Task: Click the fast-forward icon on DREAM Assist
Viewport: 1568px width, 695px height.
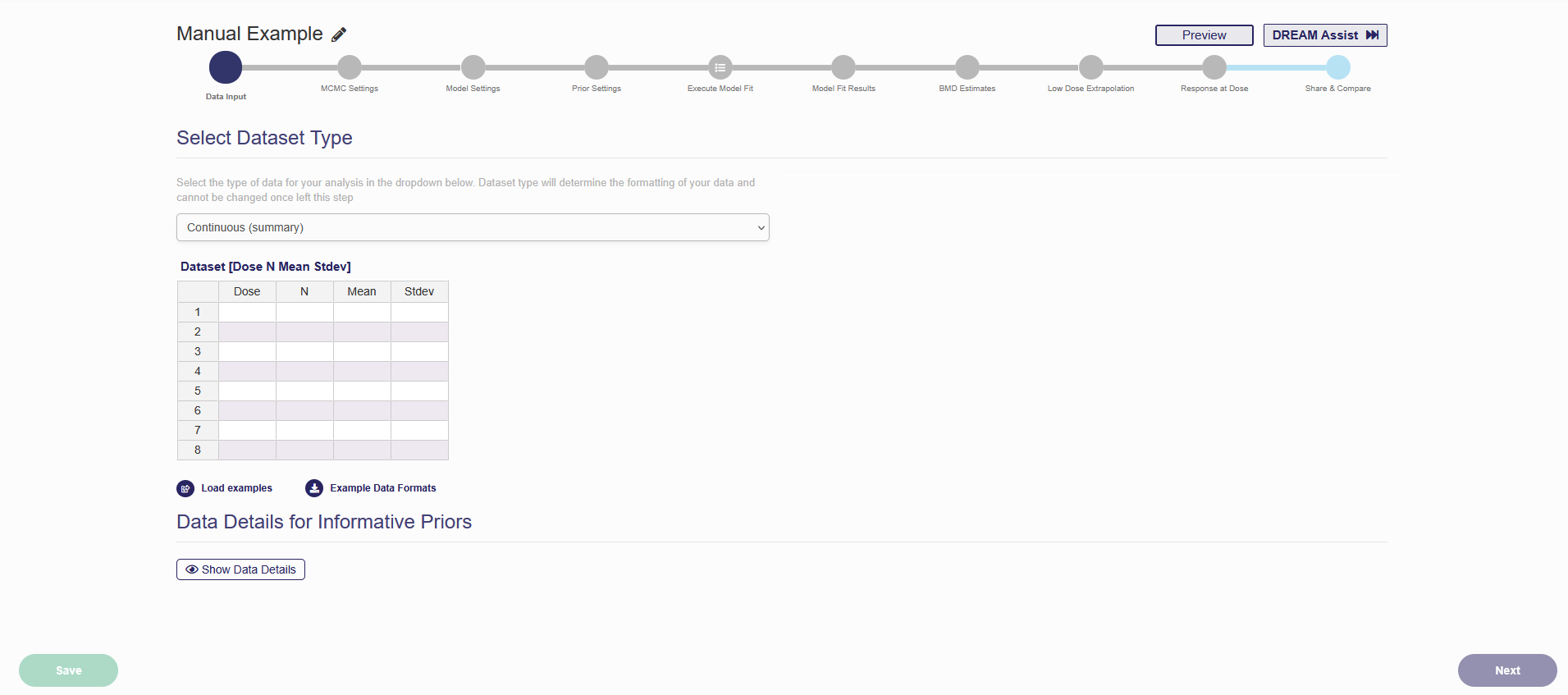Action: tap(1373, 34)
